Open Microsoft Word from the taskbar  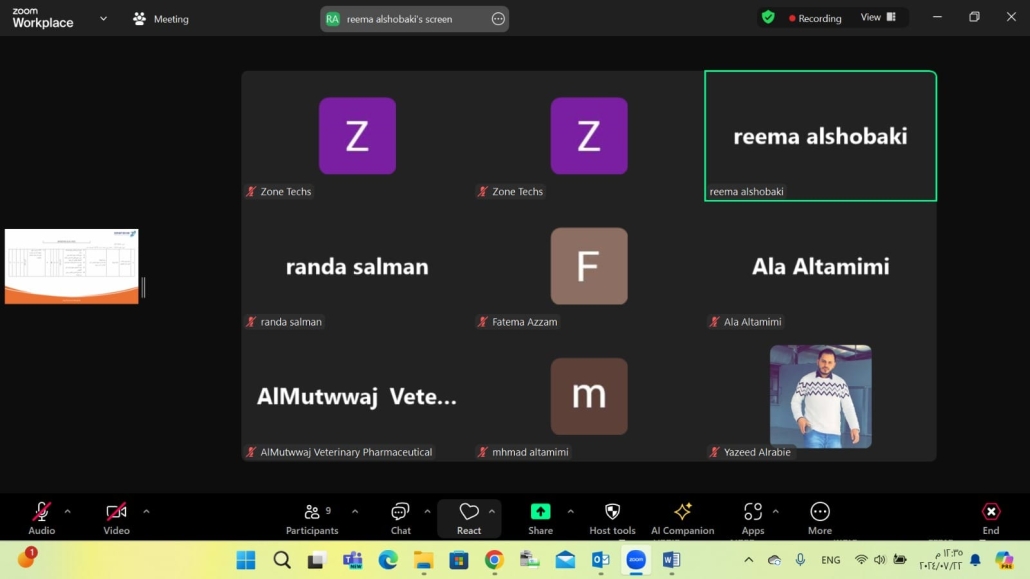[671, 560]
